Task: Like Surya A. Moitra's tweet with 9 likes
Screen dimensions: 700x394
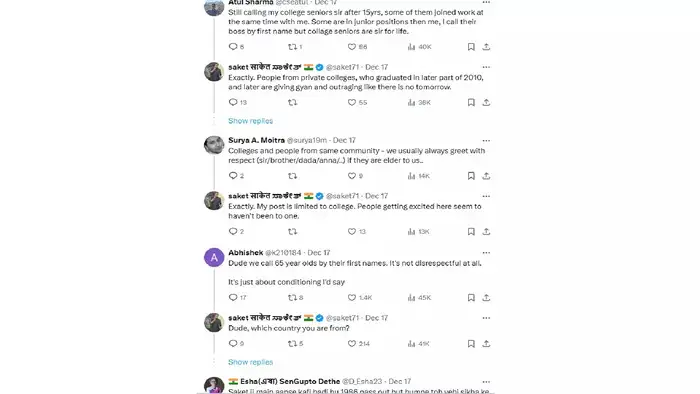Action: (x=352, y=176)
